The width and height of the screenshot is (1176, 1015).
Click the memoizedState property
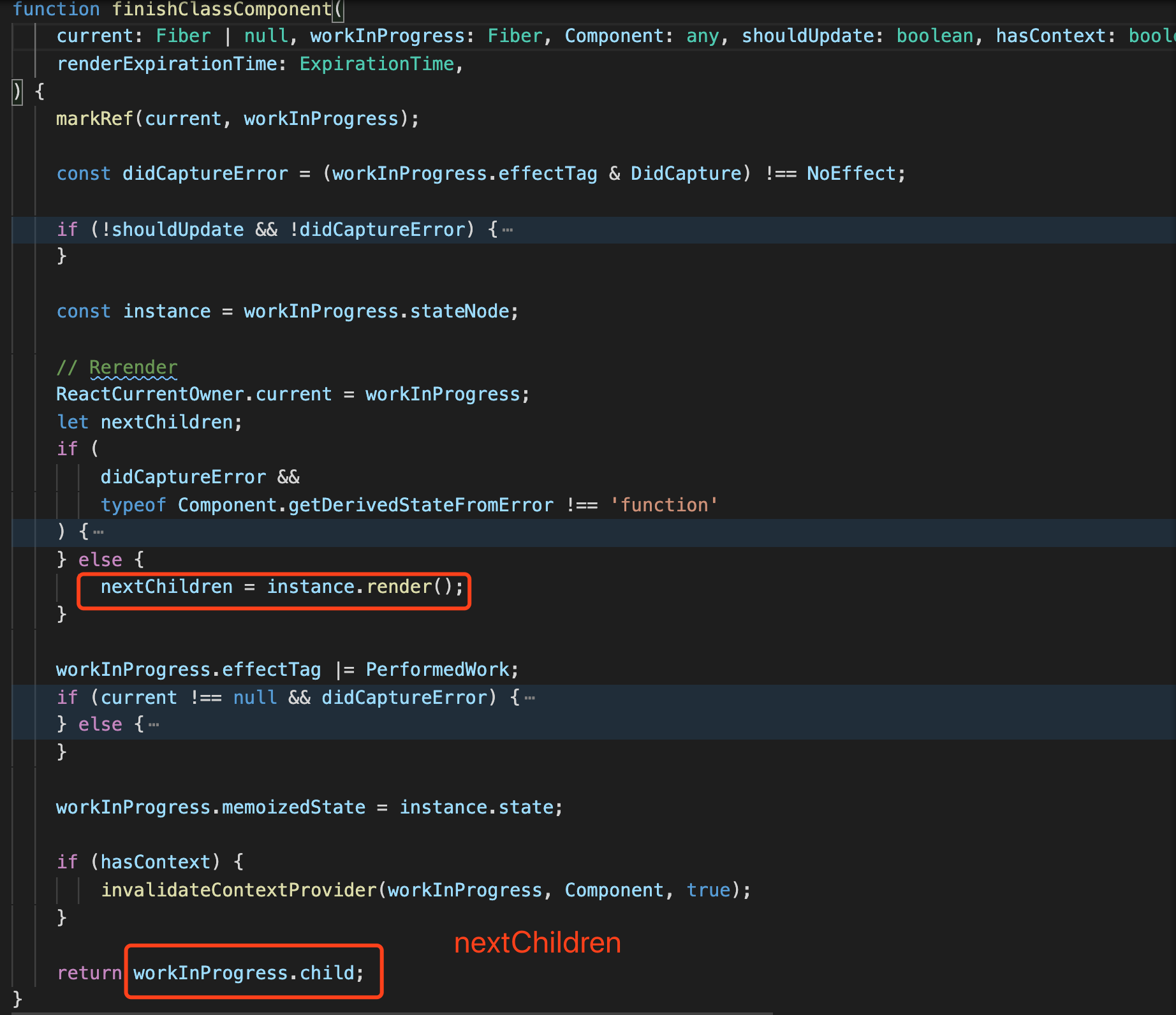[294, 808]
